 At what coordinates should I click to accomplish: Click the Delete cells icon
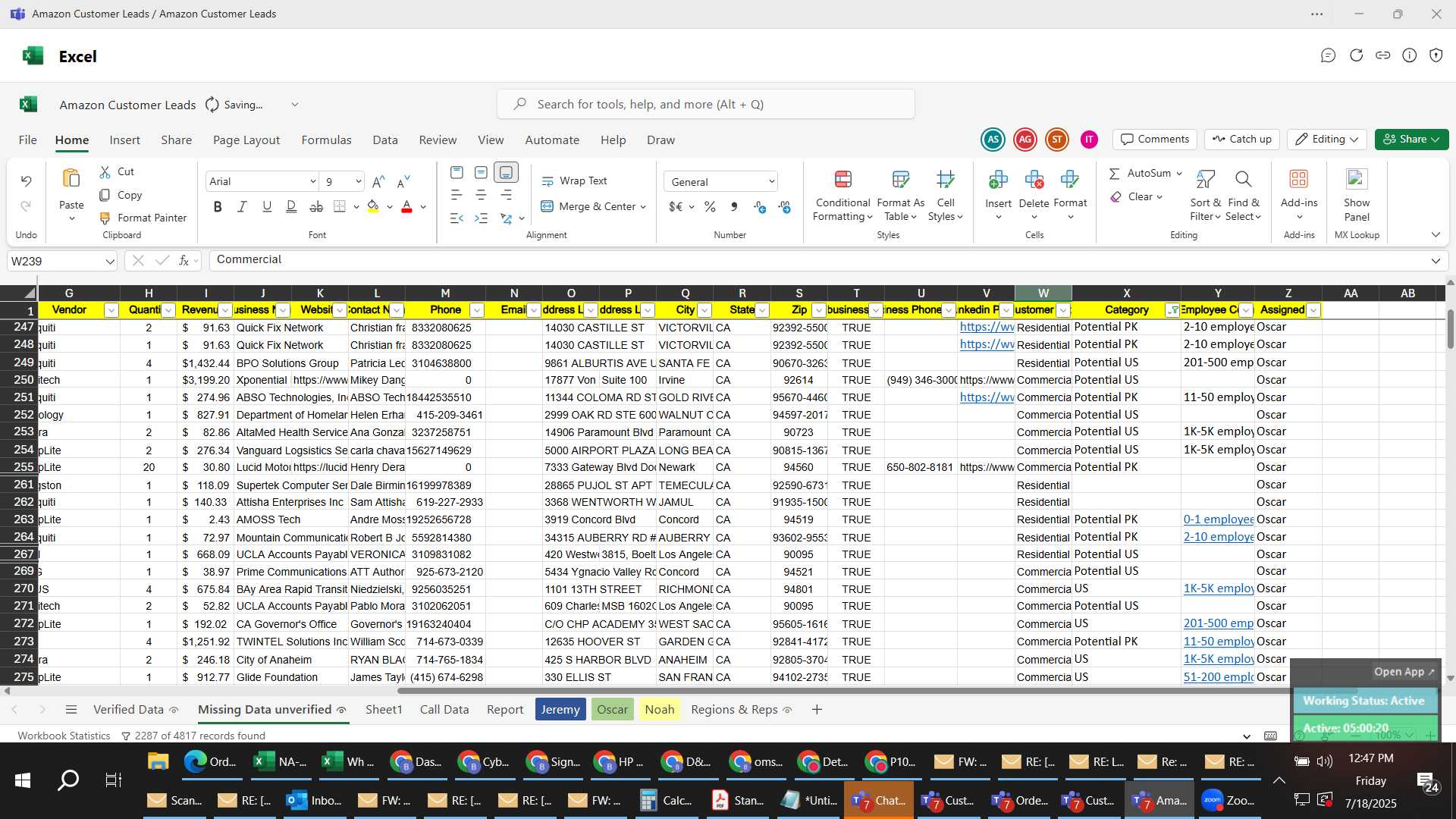[1034, 179]
